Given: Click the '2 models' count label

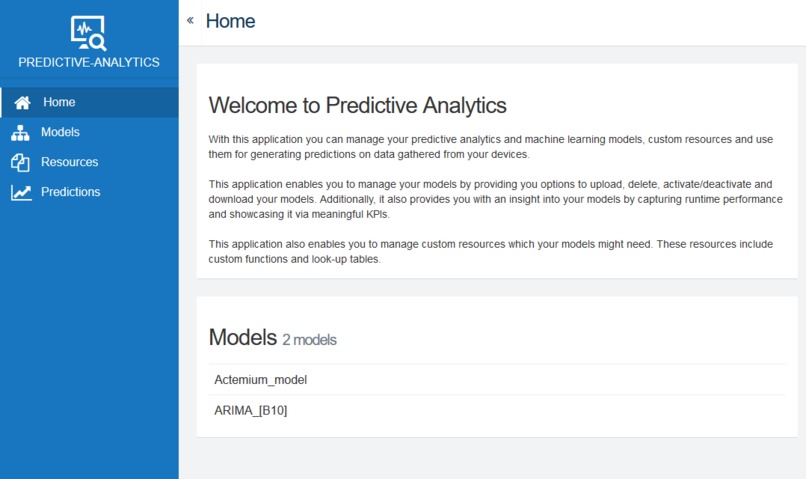Looking at the screenshot, I should [x=309, y=340].
